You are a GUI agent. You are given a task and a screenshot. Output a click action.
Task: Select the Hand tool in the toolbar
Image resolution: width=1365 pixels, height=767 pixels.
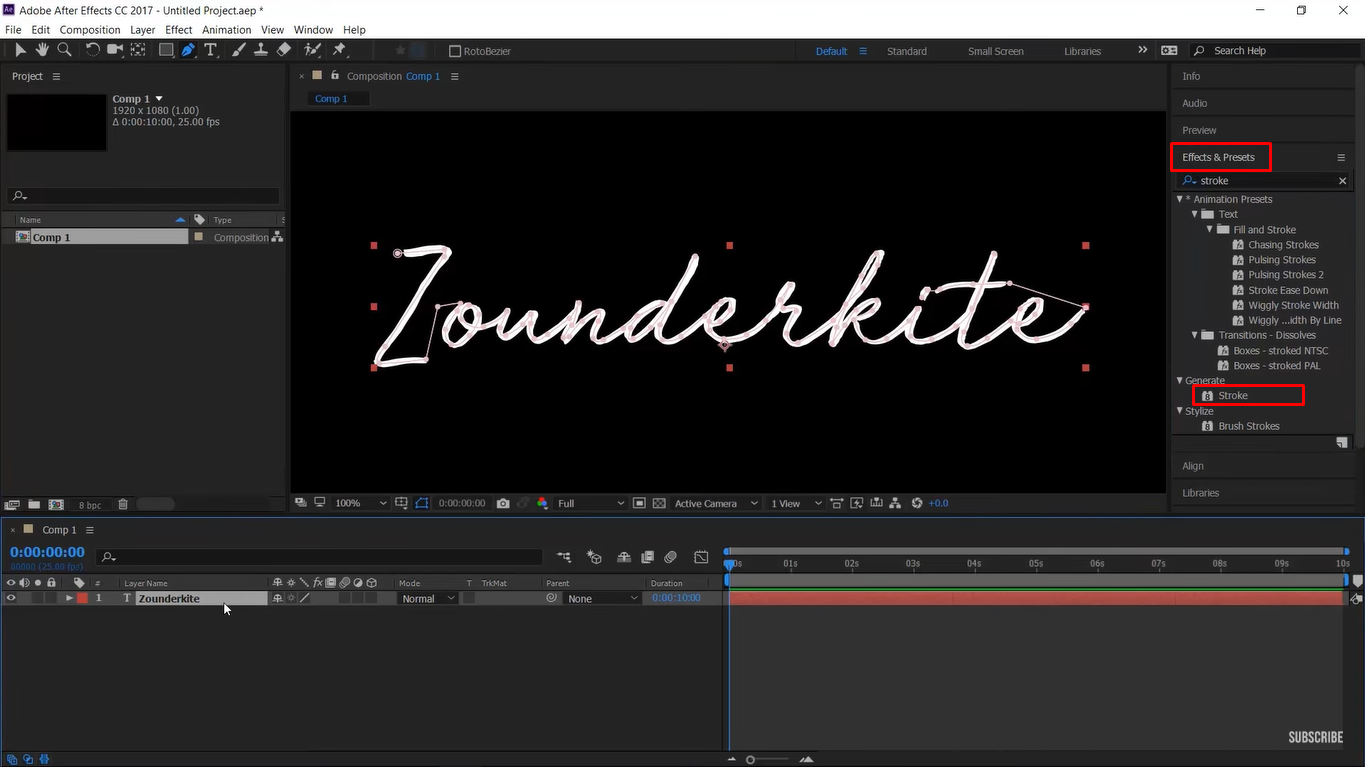[x=42, y=50]
